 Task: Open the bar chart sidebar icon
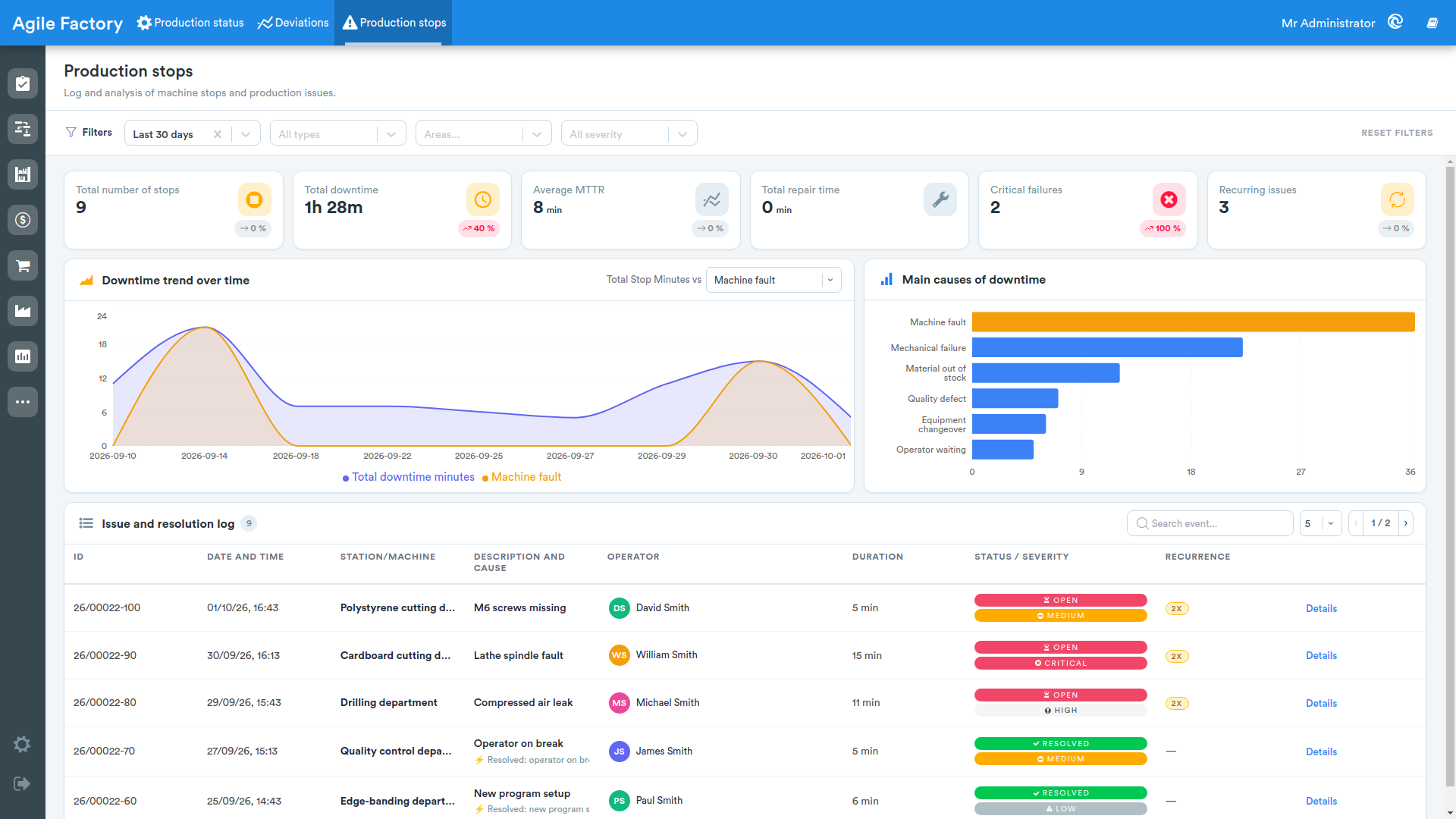pos(23,356)
